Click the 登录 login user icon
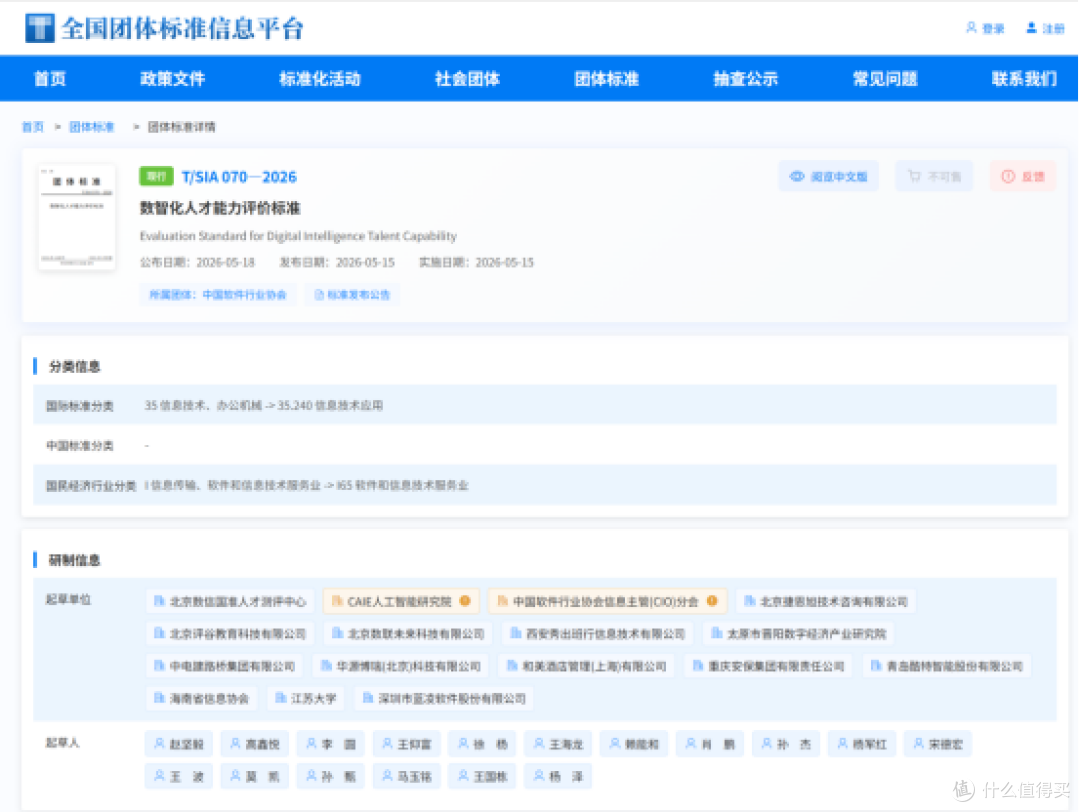Viewport: 1080px width, 812px height. tap(971, 28)
